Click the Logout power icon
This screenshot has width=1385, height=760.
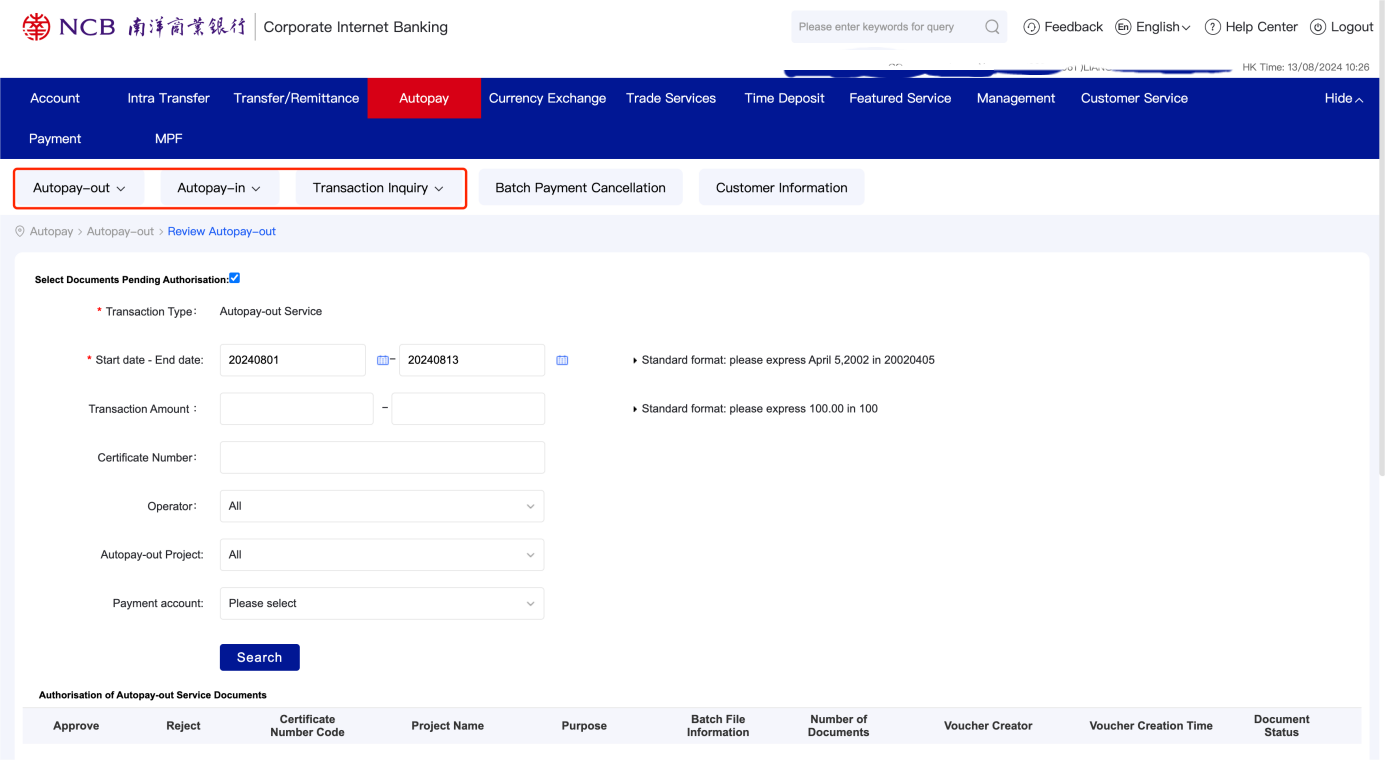(x=1318, y=27)
